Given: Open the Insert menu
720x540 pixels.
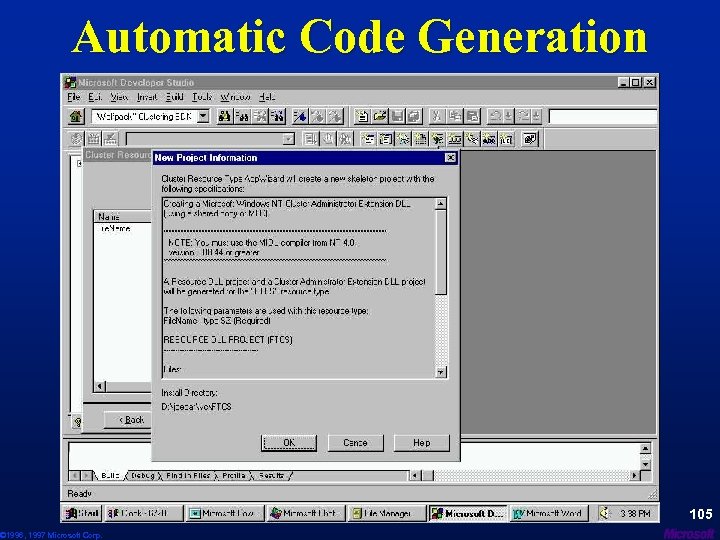Looking at the screenshot, I should (146, 97).
